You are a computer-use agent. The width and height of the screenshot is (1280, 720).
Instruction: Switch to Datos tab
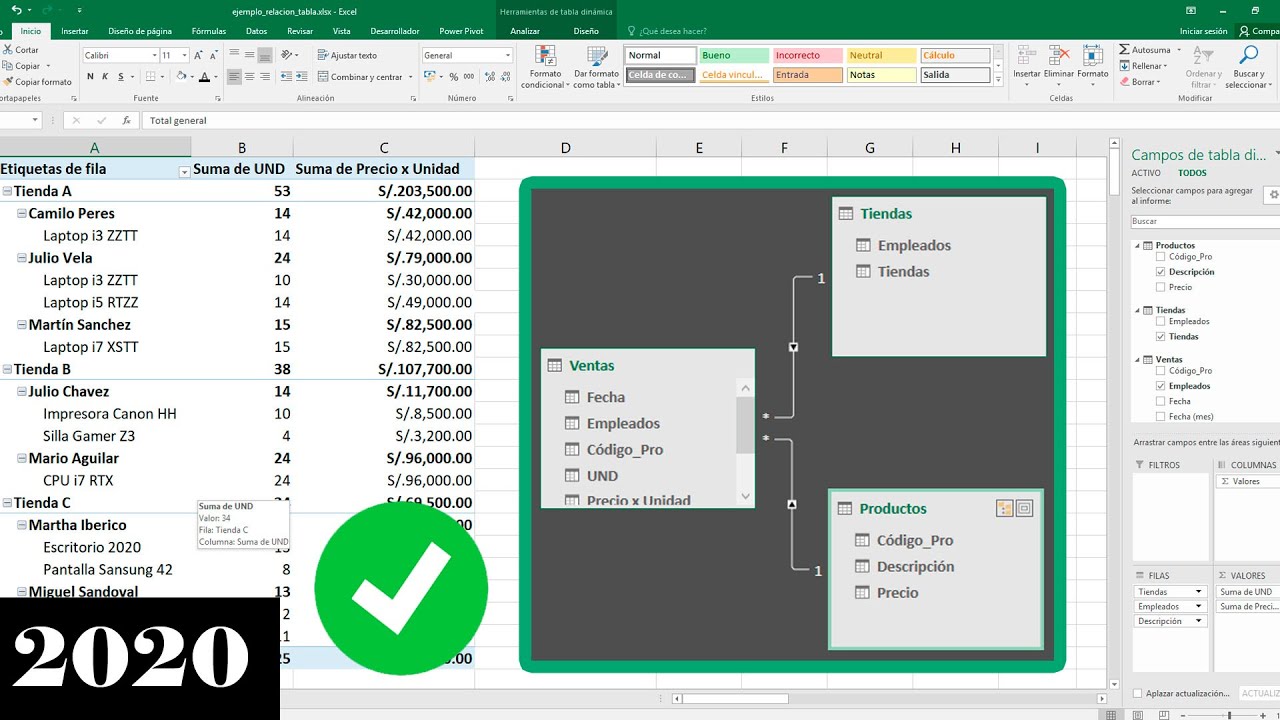[x=257, y=31]
